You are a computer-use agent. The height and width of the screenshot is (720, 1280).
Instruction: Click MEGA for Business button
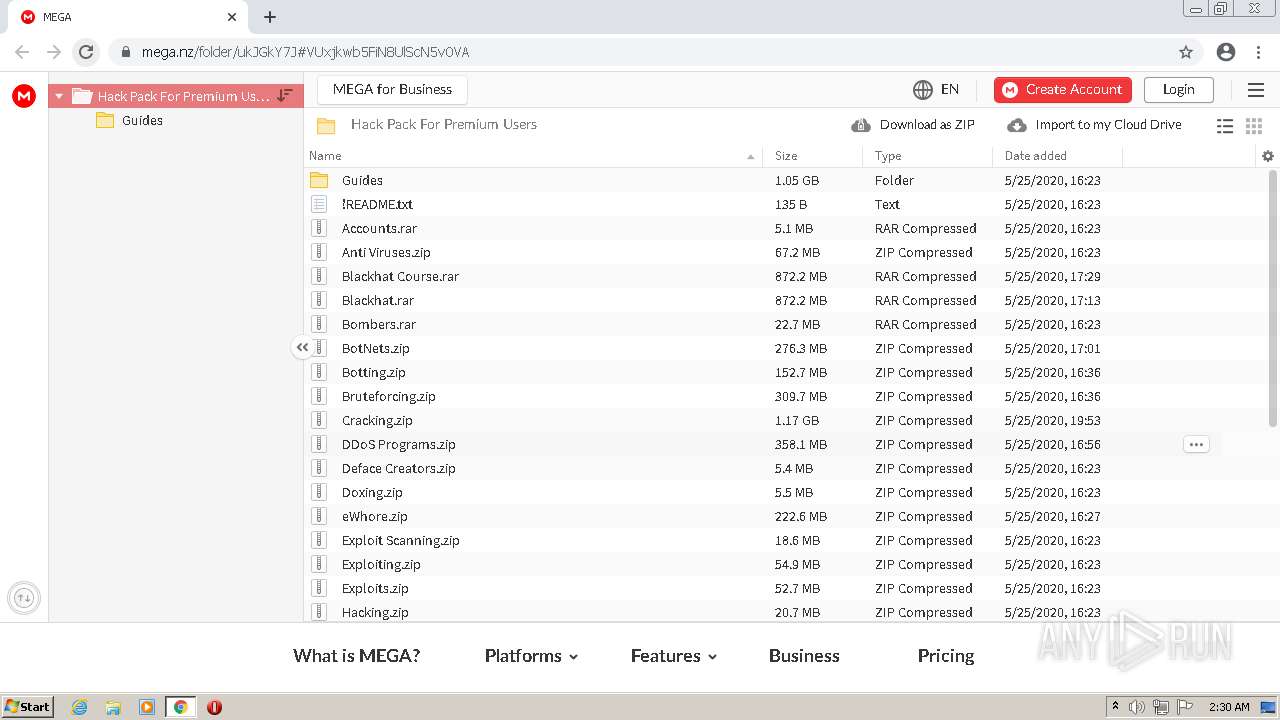tap(392, 89)
